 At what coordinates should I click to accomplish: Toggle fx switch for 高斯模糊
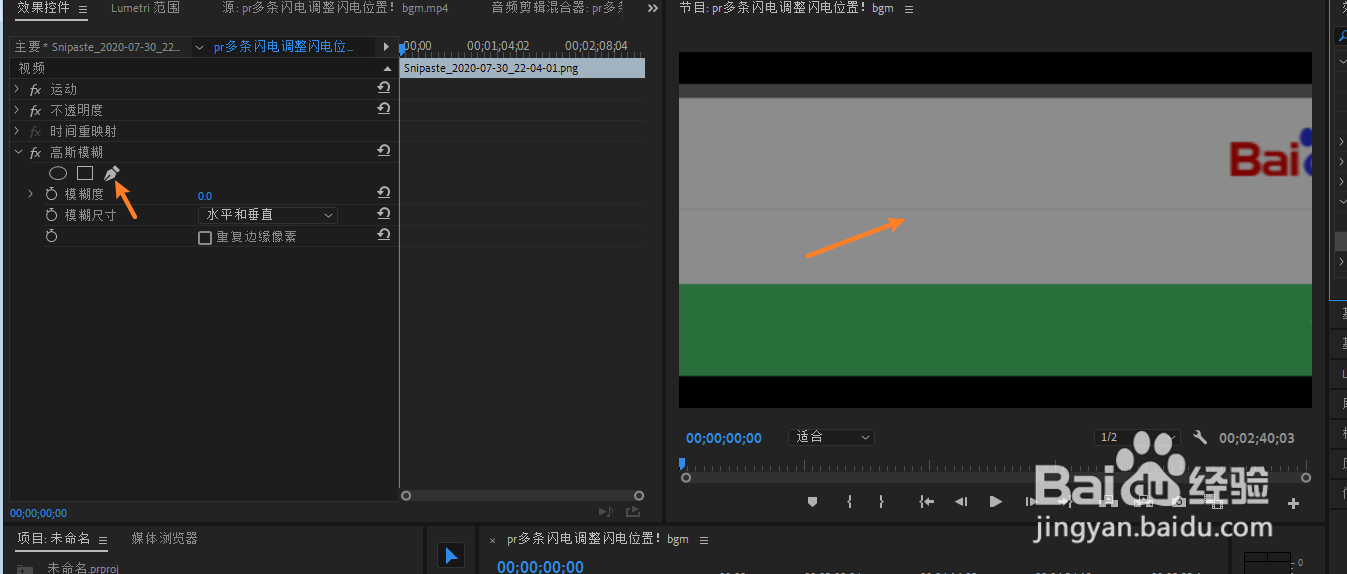pyautogui.click(x=35, y=153)
